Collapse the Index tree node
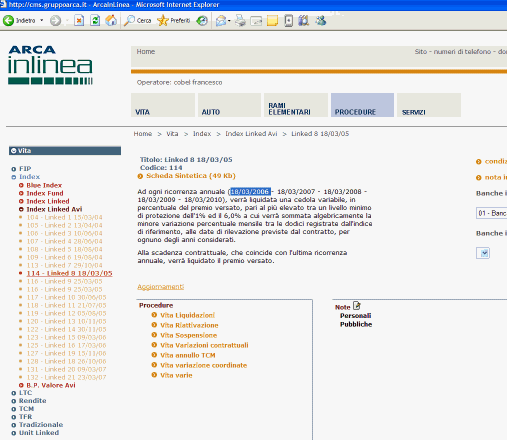The width and height of the screenshot is (507, 440). (14, 177)
